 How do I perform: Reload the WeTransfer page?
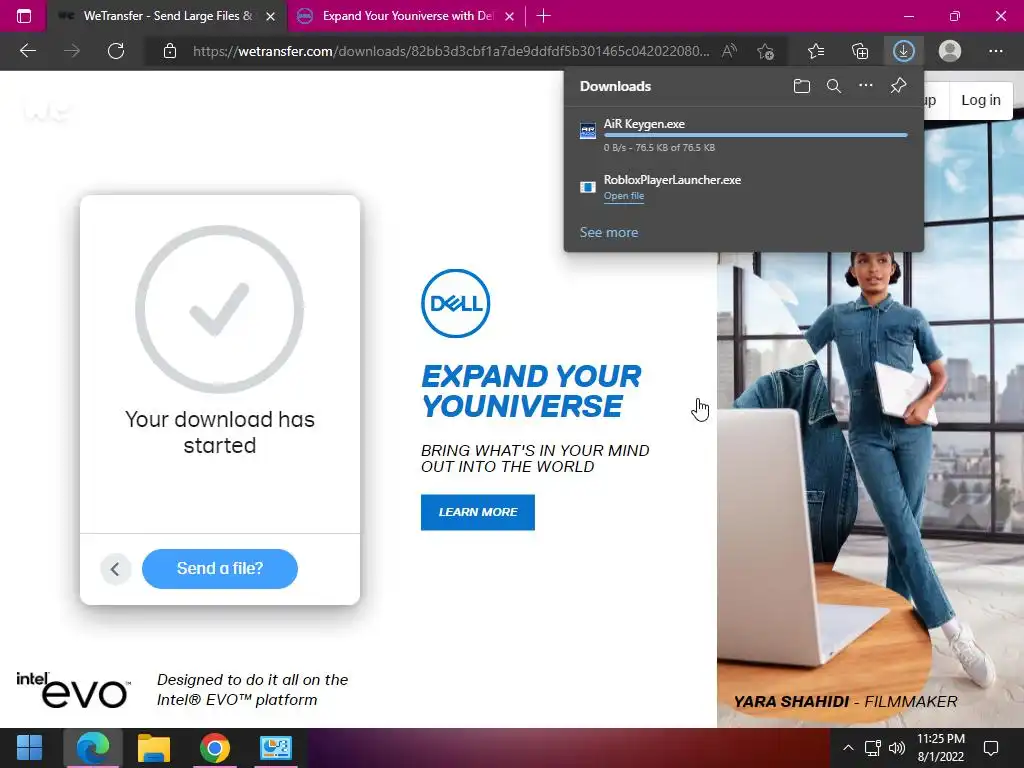pyautogui.click(x=116, y=51)
